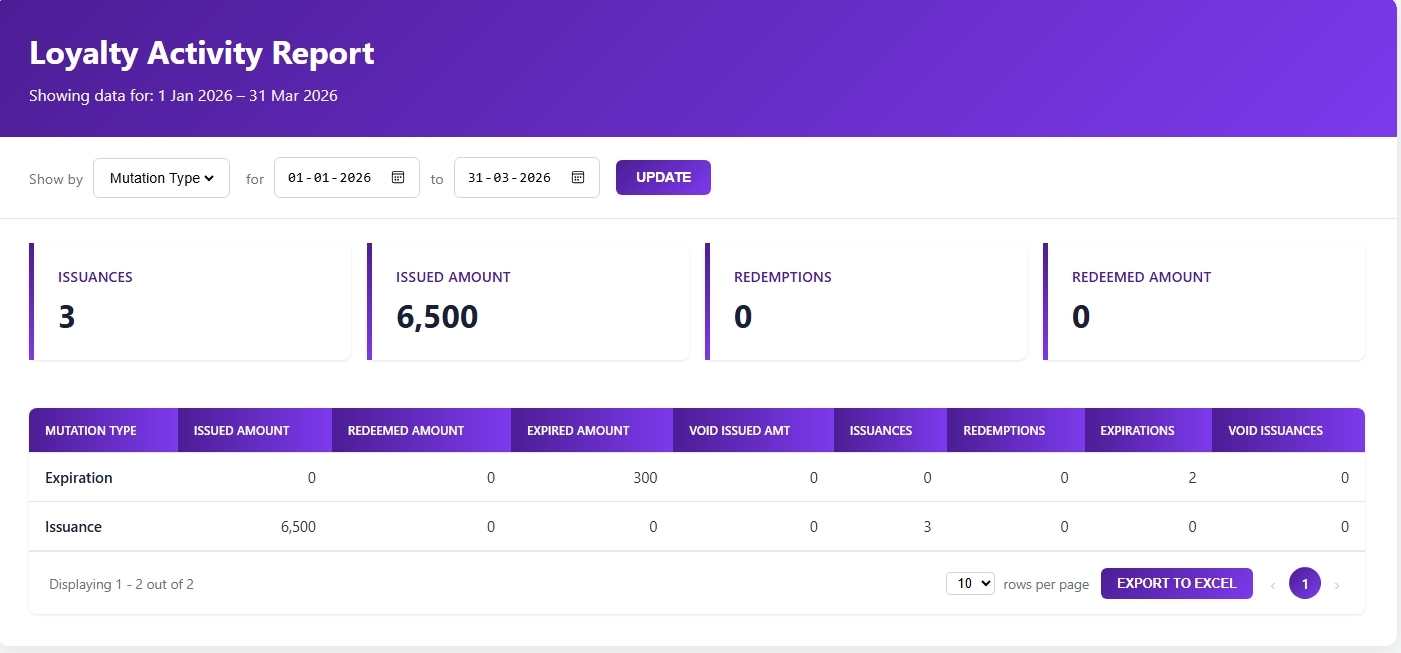1401x653 pixels.
Task: Click EXPORT TO EXCEL
Action: pos(1176,583)
